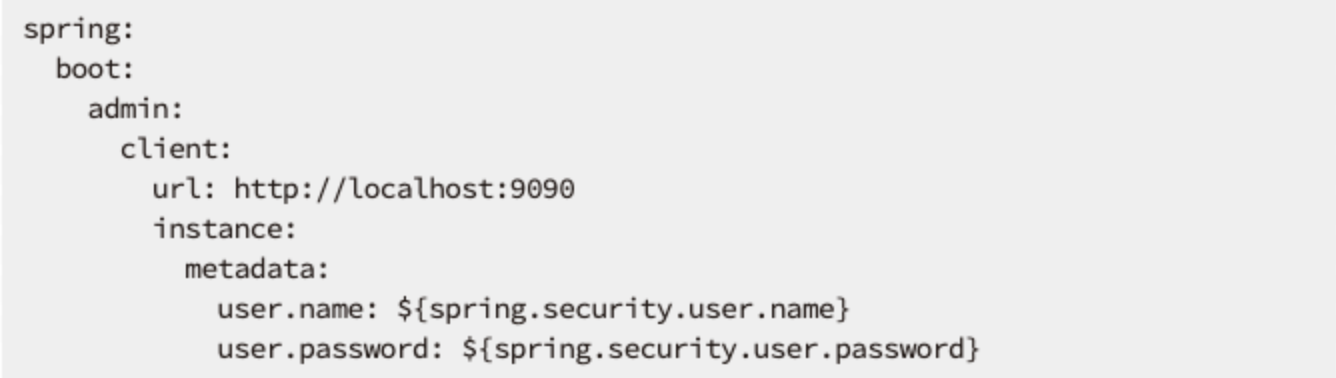Click the 'instance:' key line

tap(224, 229)
